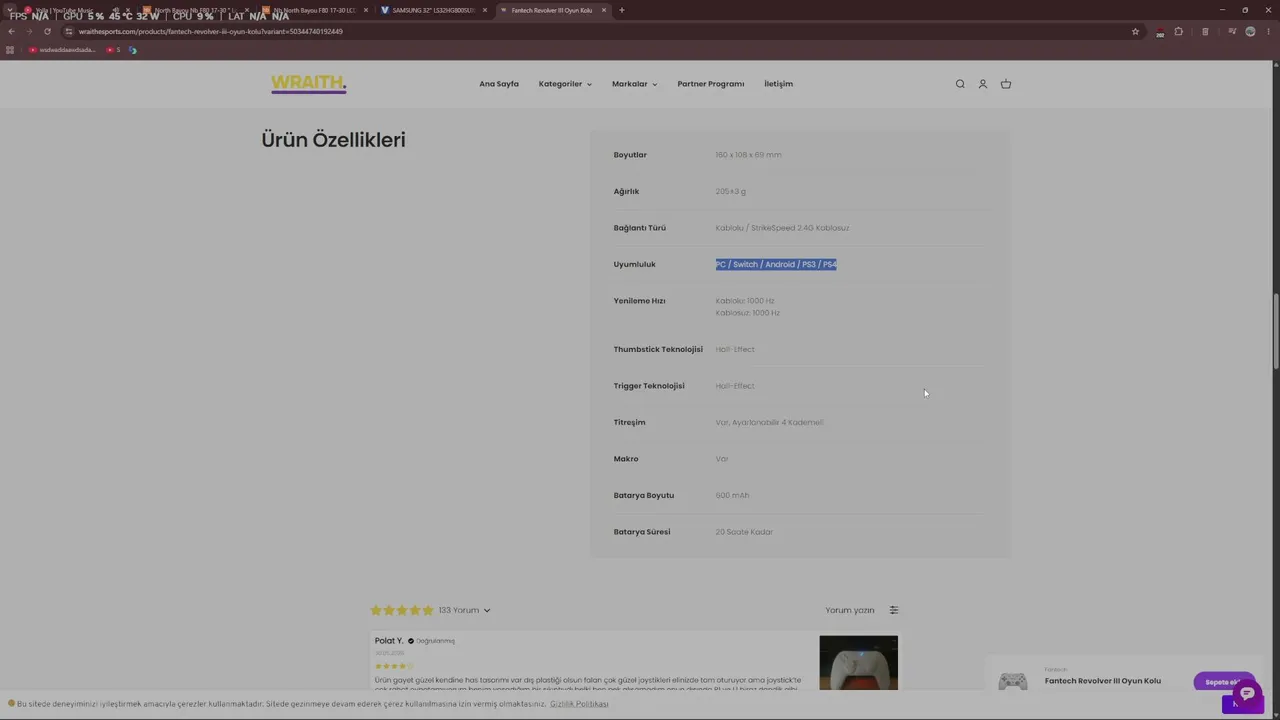Open the İletişim page

point(778,84)
